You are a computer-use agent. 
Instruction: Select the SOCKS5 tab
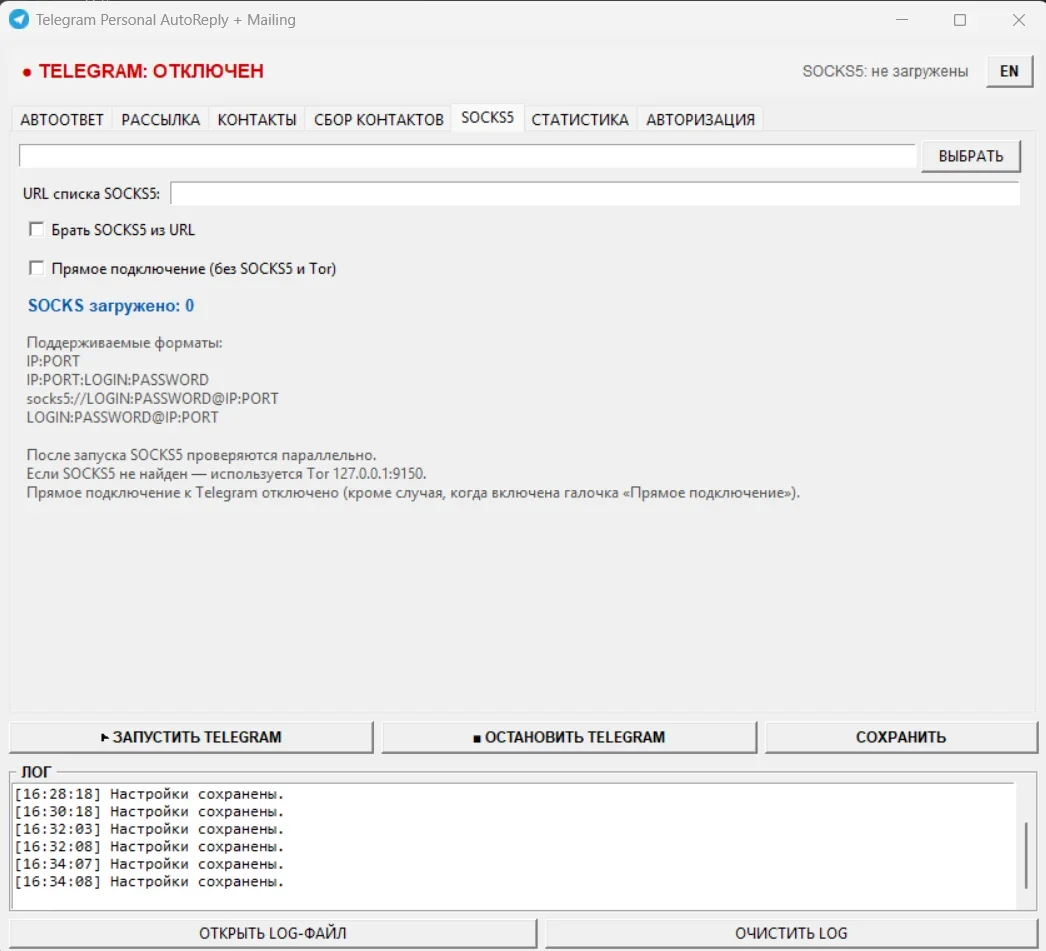(488, 117)
